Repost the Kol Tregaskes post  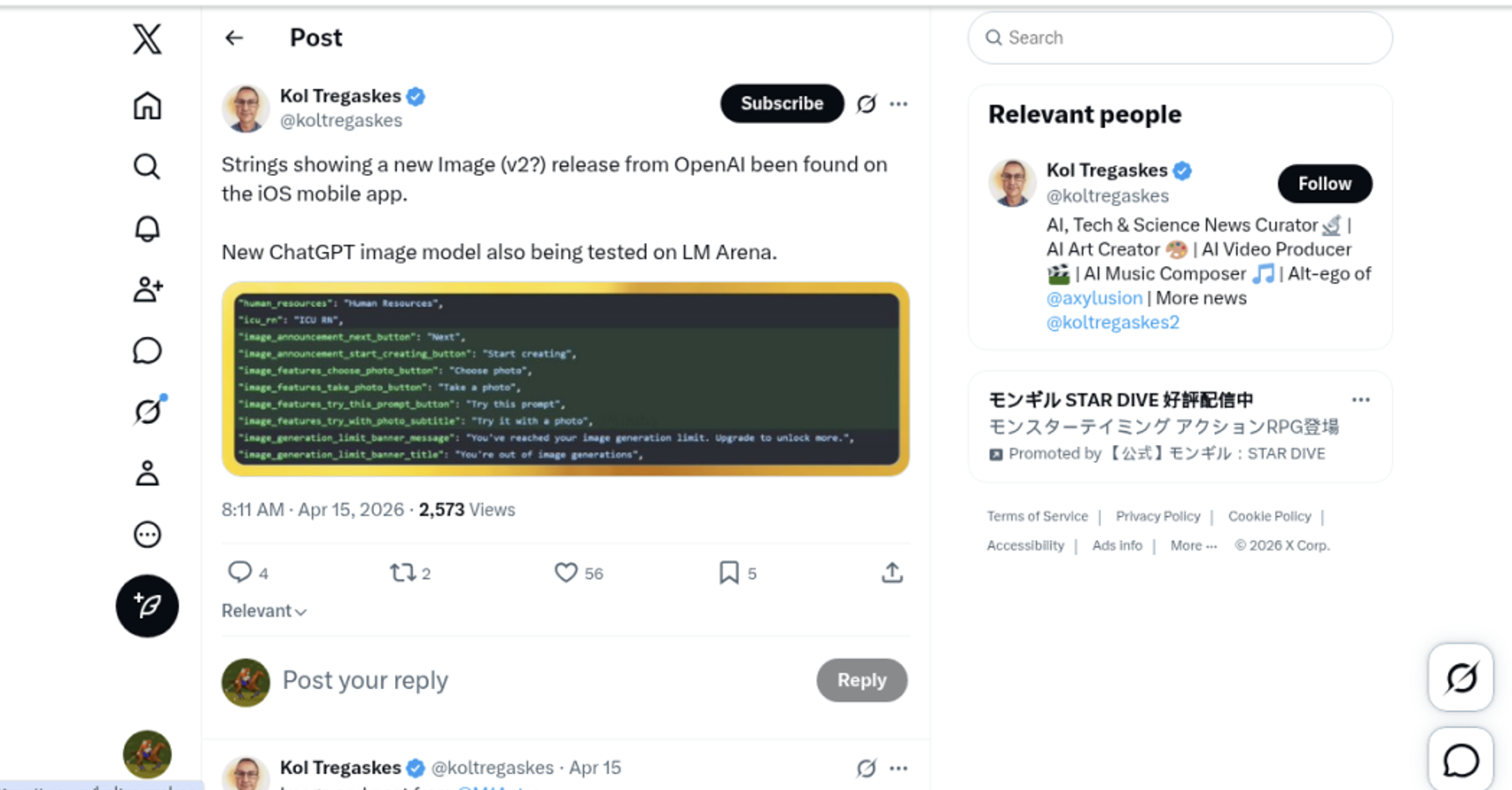click(403, 573)
